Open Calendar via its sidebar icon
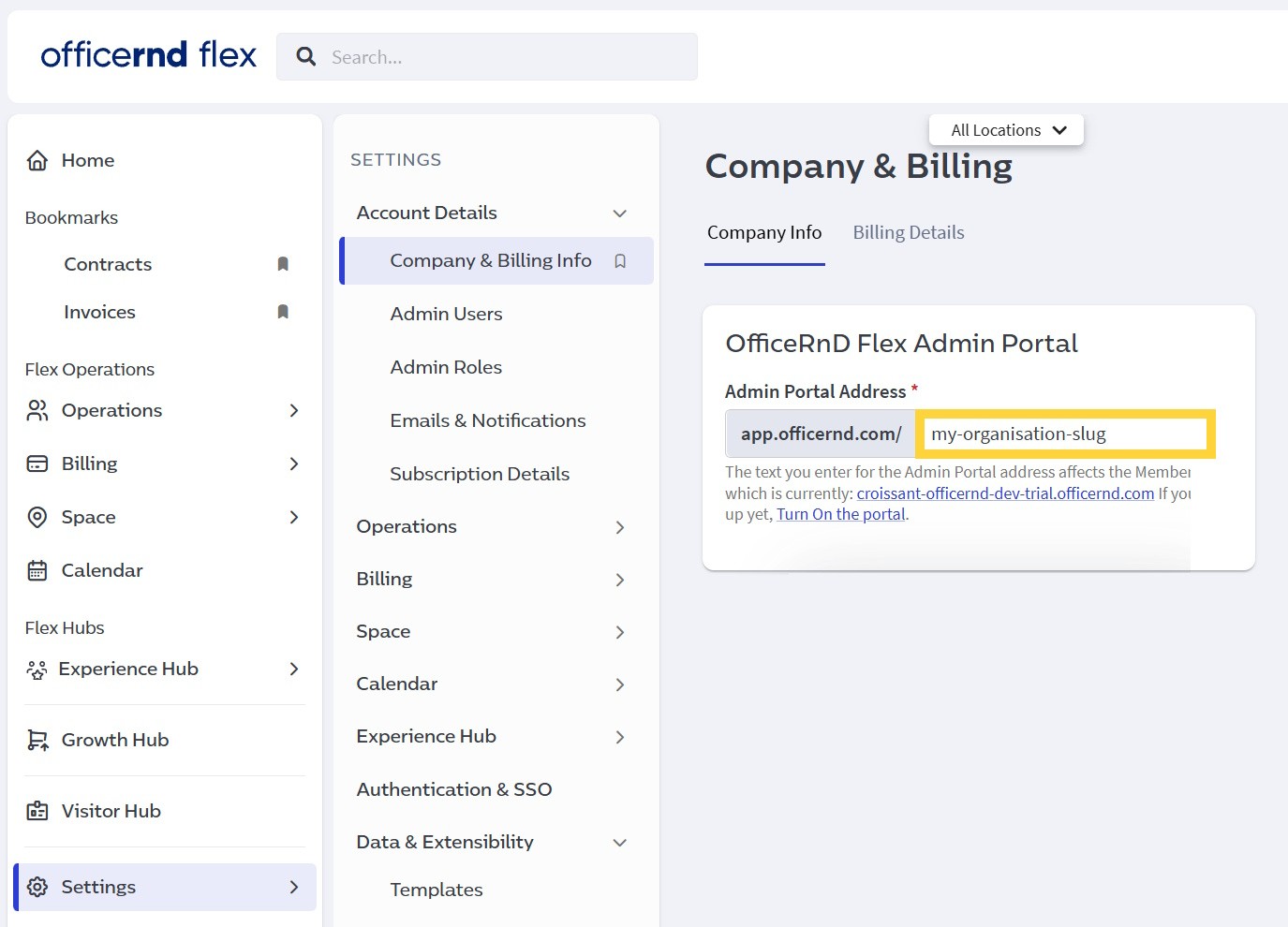Screen dimensions: 1288x927 (37, 569)
